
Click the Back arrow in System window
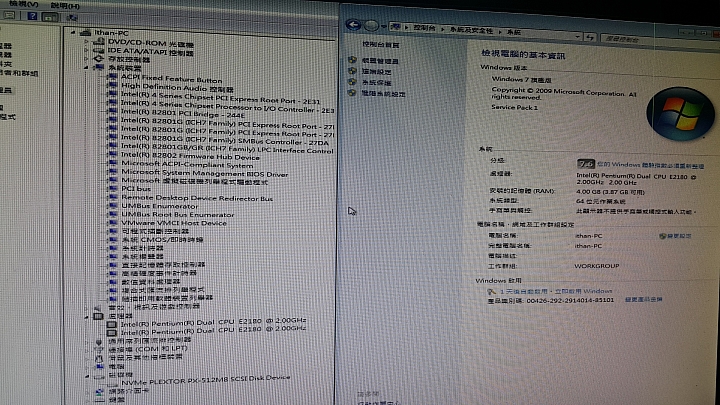[353, 24]
